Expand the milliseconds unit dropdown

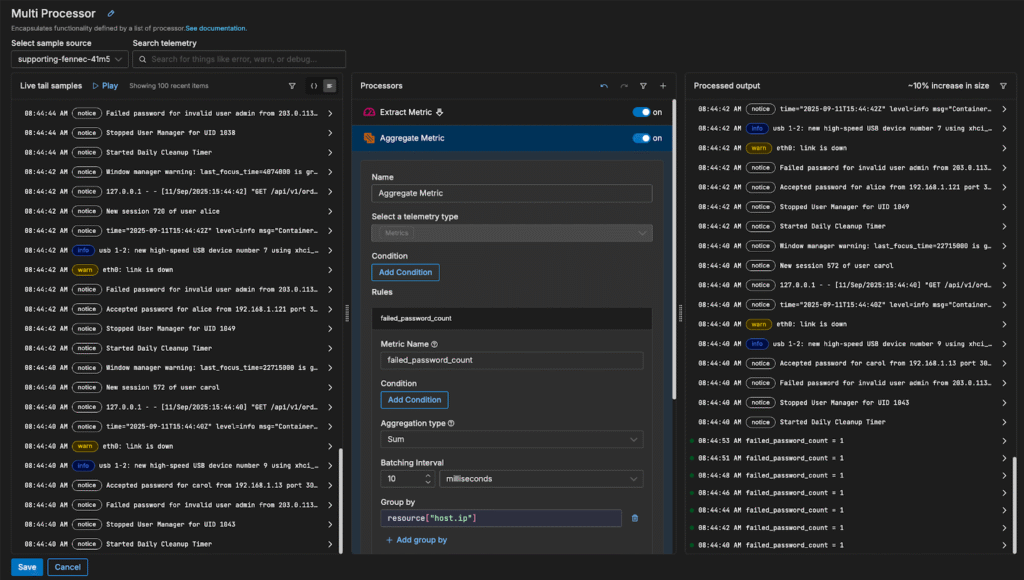tap(541, 478)
